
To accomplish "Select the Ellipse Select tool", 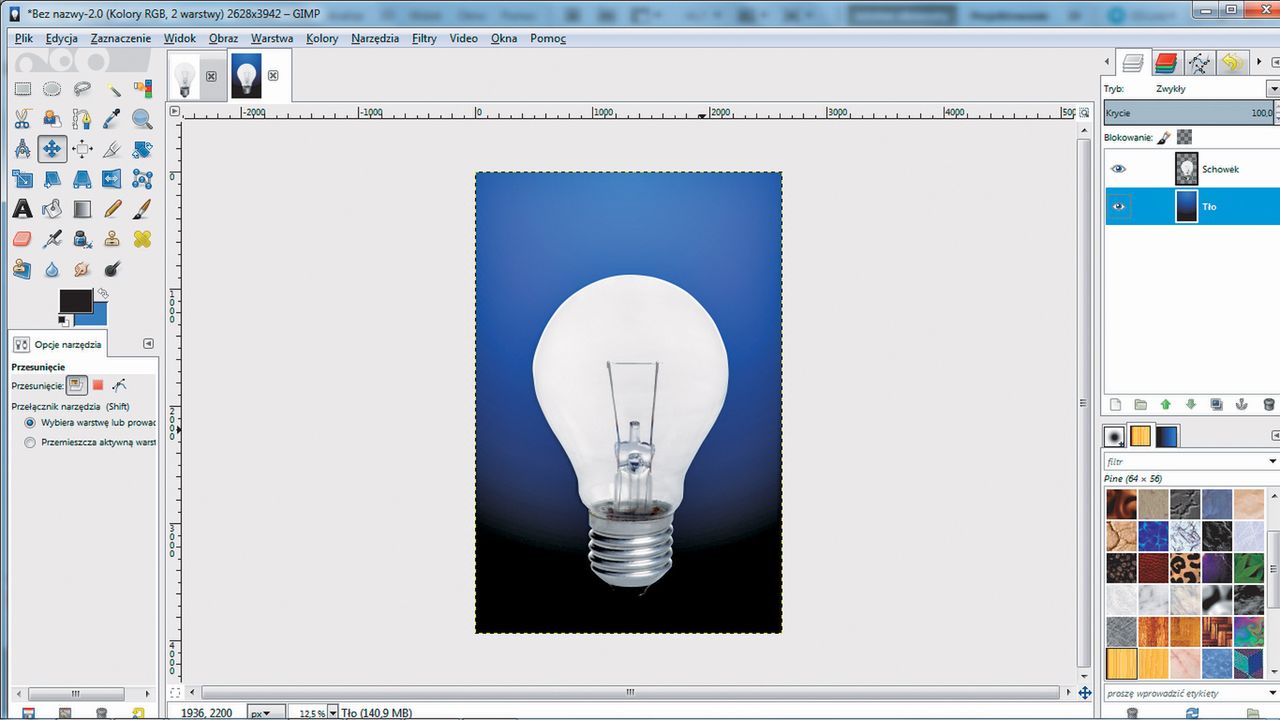I will tap(52, 90).
